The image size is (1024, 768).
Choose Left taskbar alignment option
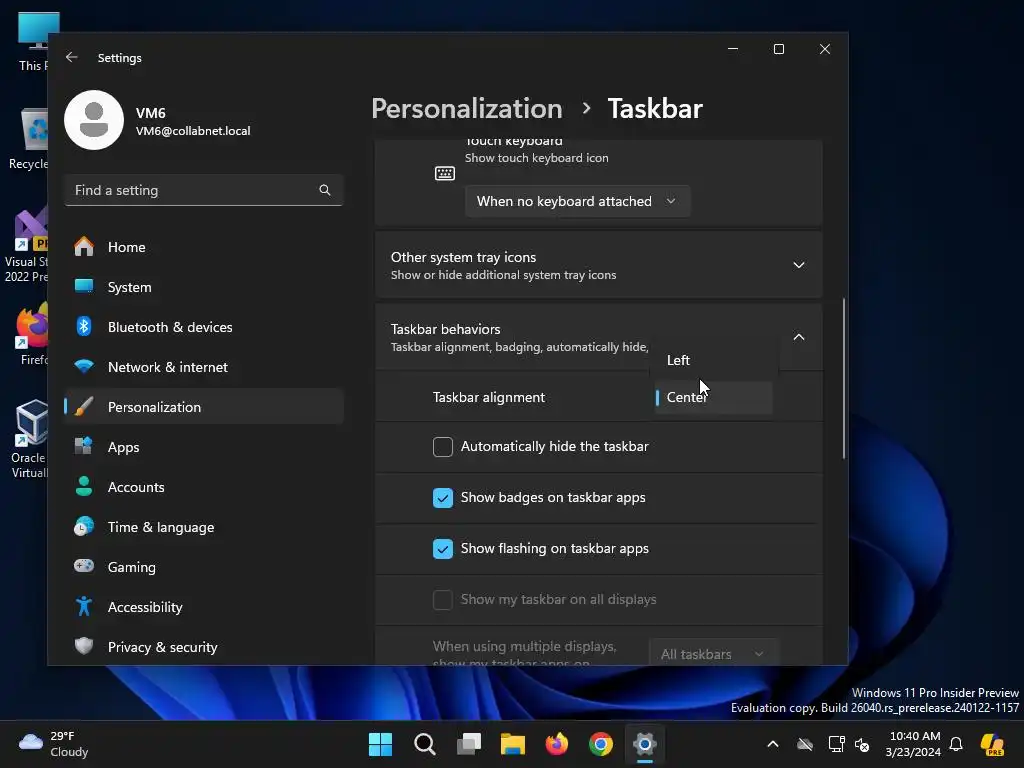714,360
